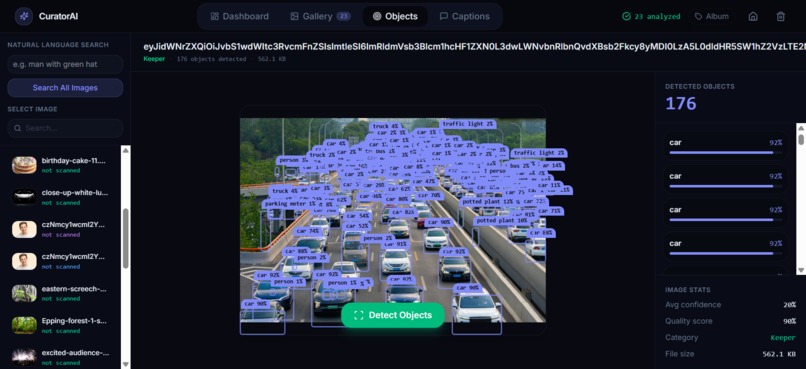The height and width of the screenshot is (369, 806).
Task: Click the 'potted plant 10%' detection label
Action: (501, 220)
